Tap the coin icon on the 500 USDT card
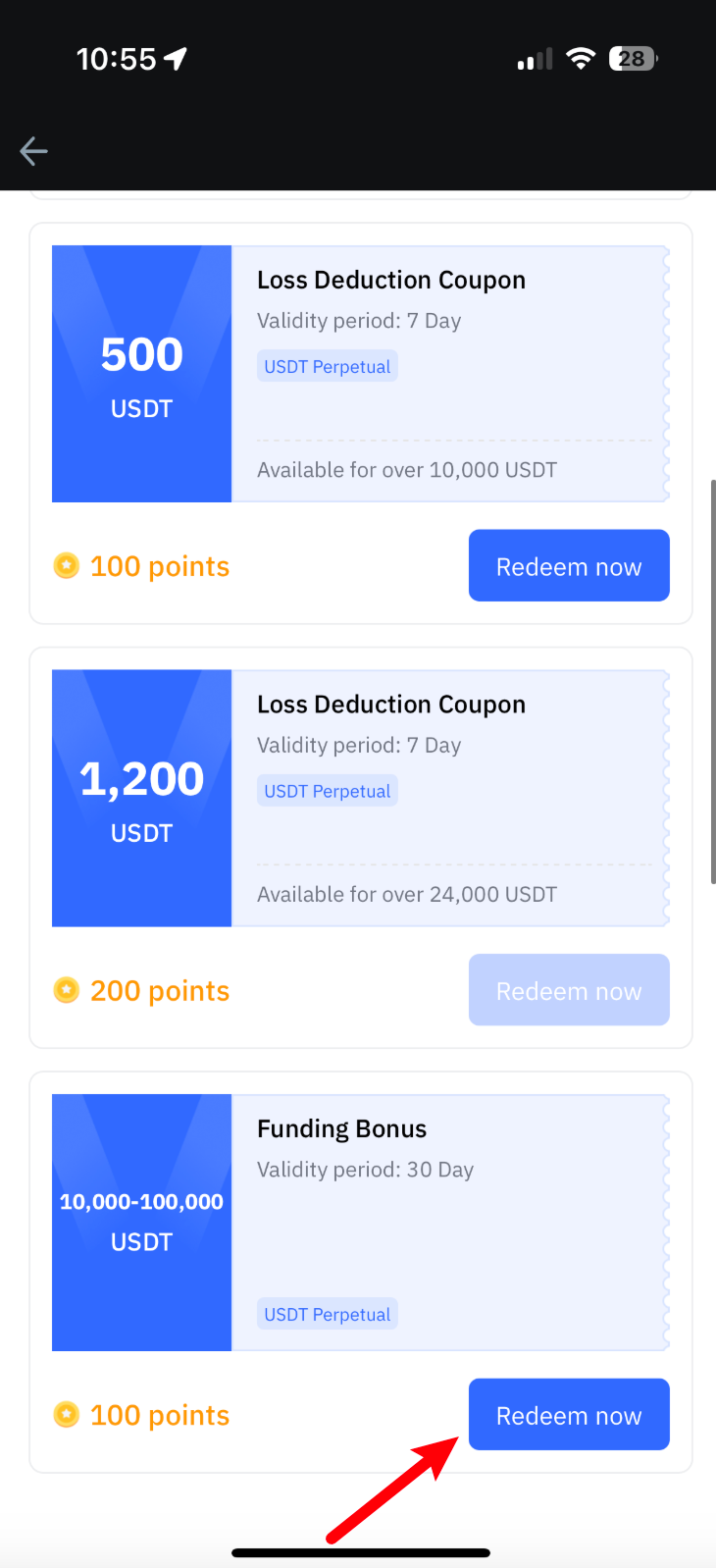 coord(66,566)
